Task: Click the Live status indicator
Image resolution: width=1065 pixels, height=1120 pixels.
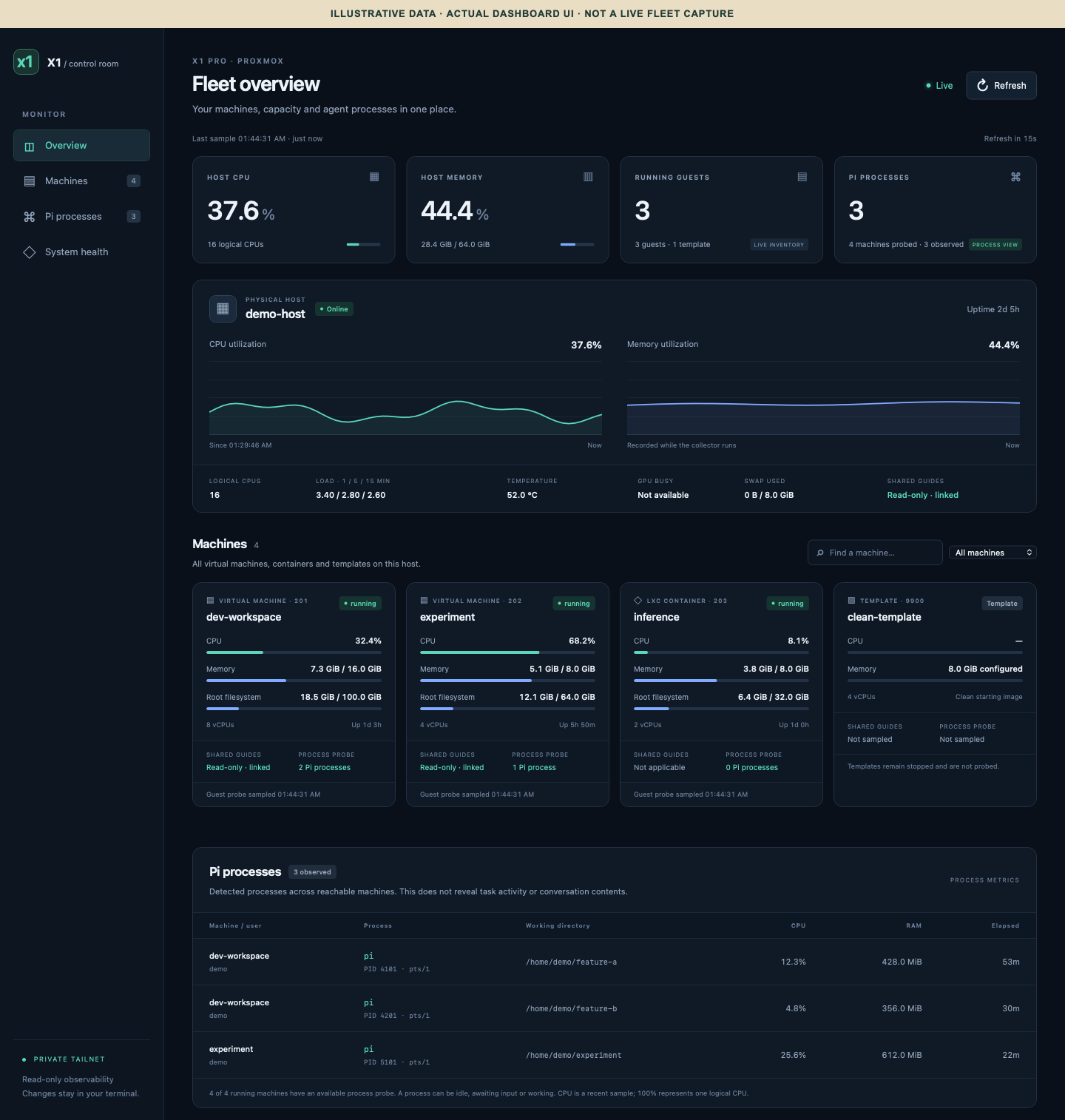Action: pyautogui.click(x=939, y=86)
